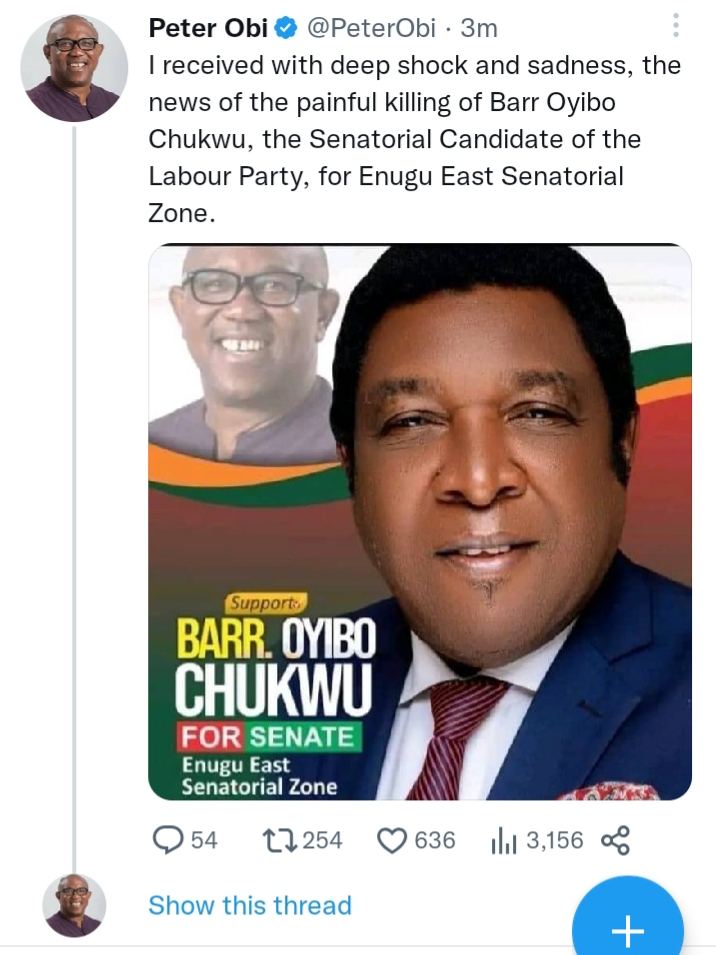716x955 pixels.
Task: Open view analytics bar-chart icon
Action: coord(503,841)
